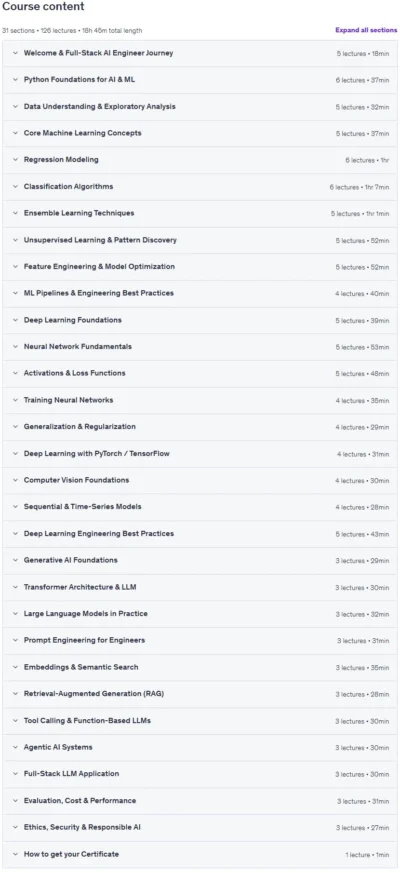Click the chevron beside Regression Modeling
400x873 pixels.
pos(15,160)
